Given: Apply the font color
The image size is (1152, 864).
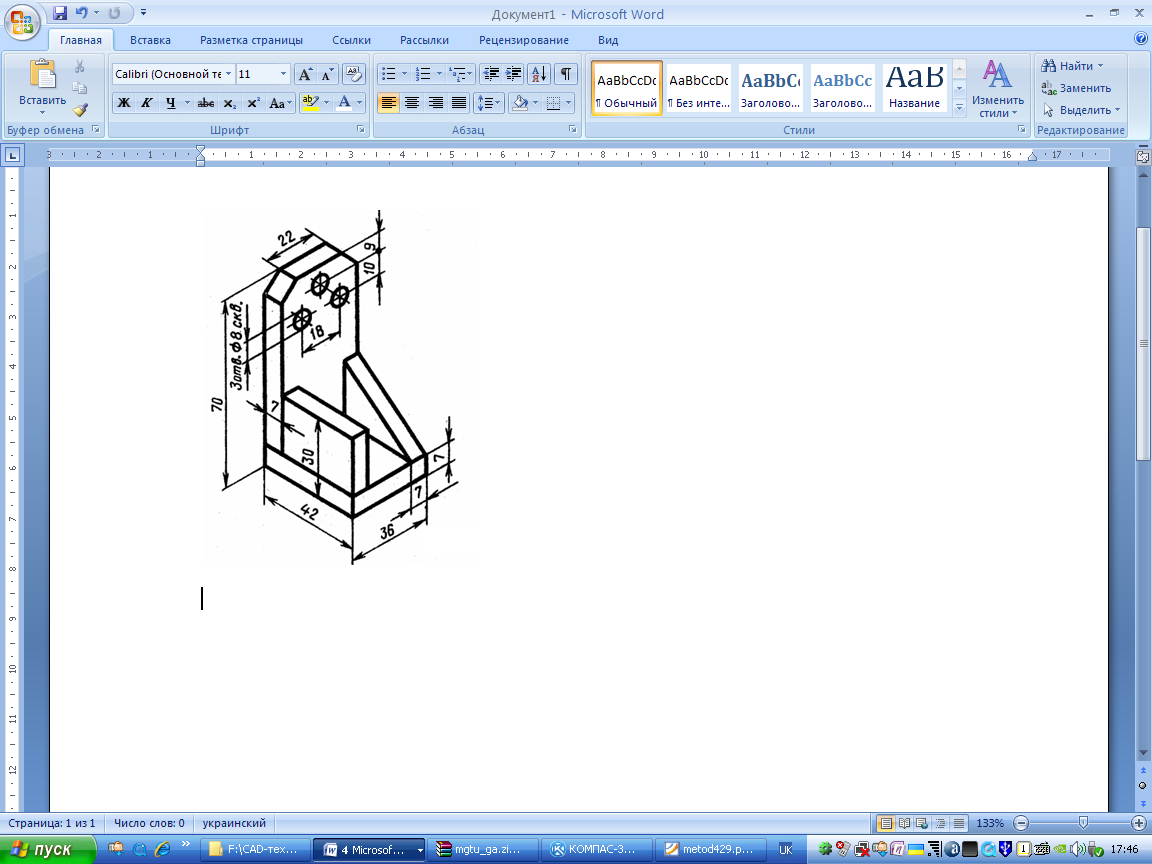Looking at the screenshot, I should [x=343, y=103].
